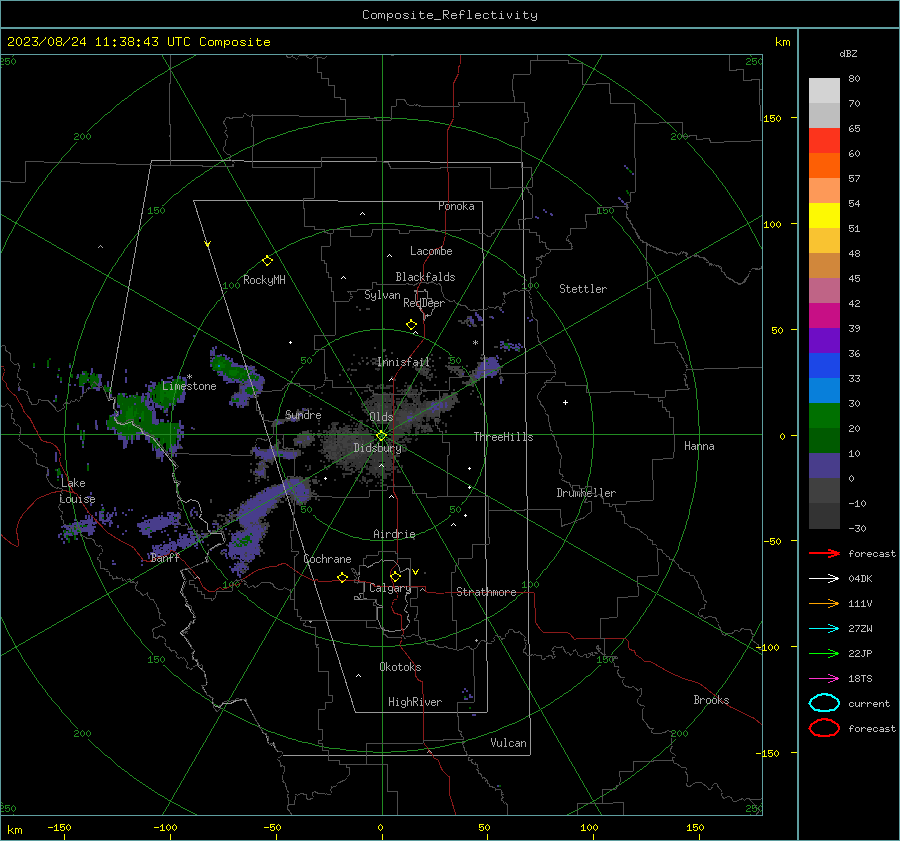Click the yellow diamond marker below RedDeer
Image resolution: width=900 pixels, height=841 pixels.
[x=411, y=325]
